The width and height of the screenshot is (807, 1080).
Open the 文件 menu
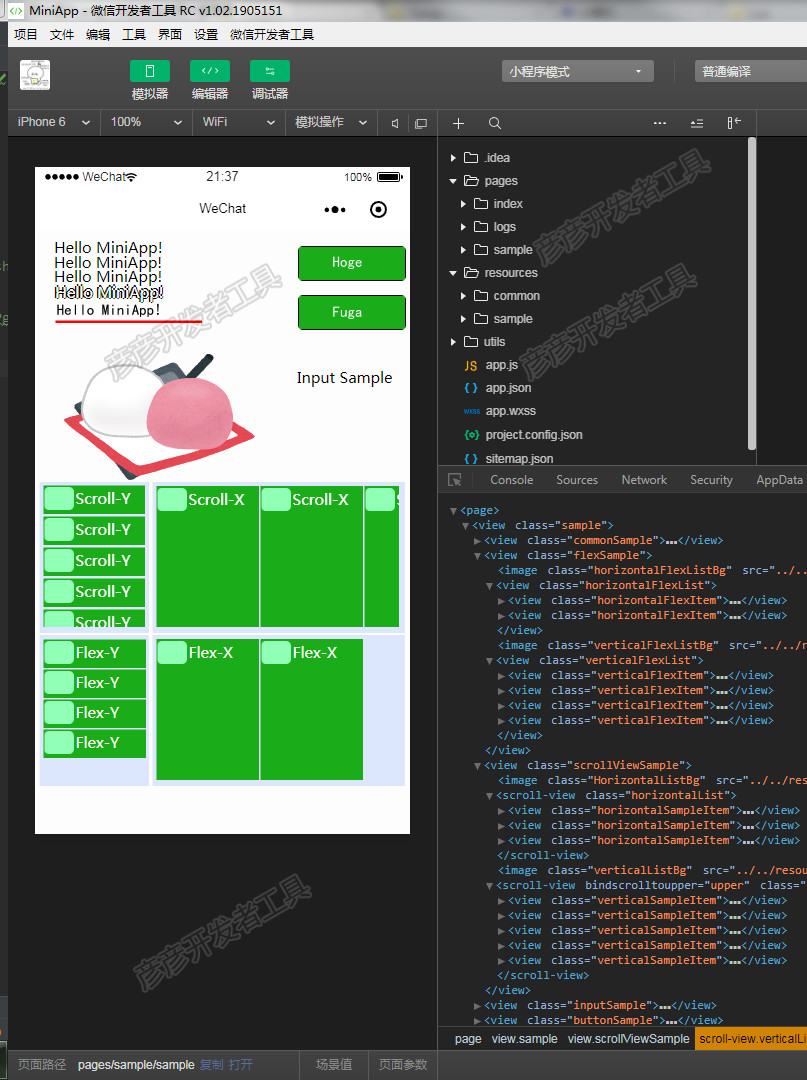click(x=62, y=34)
